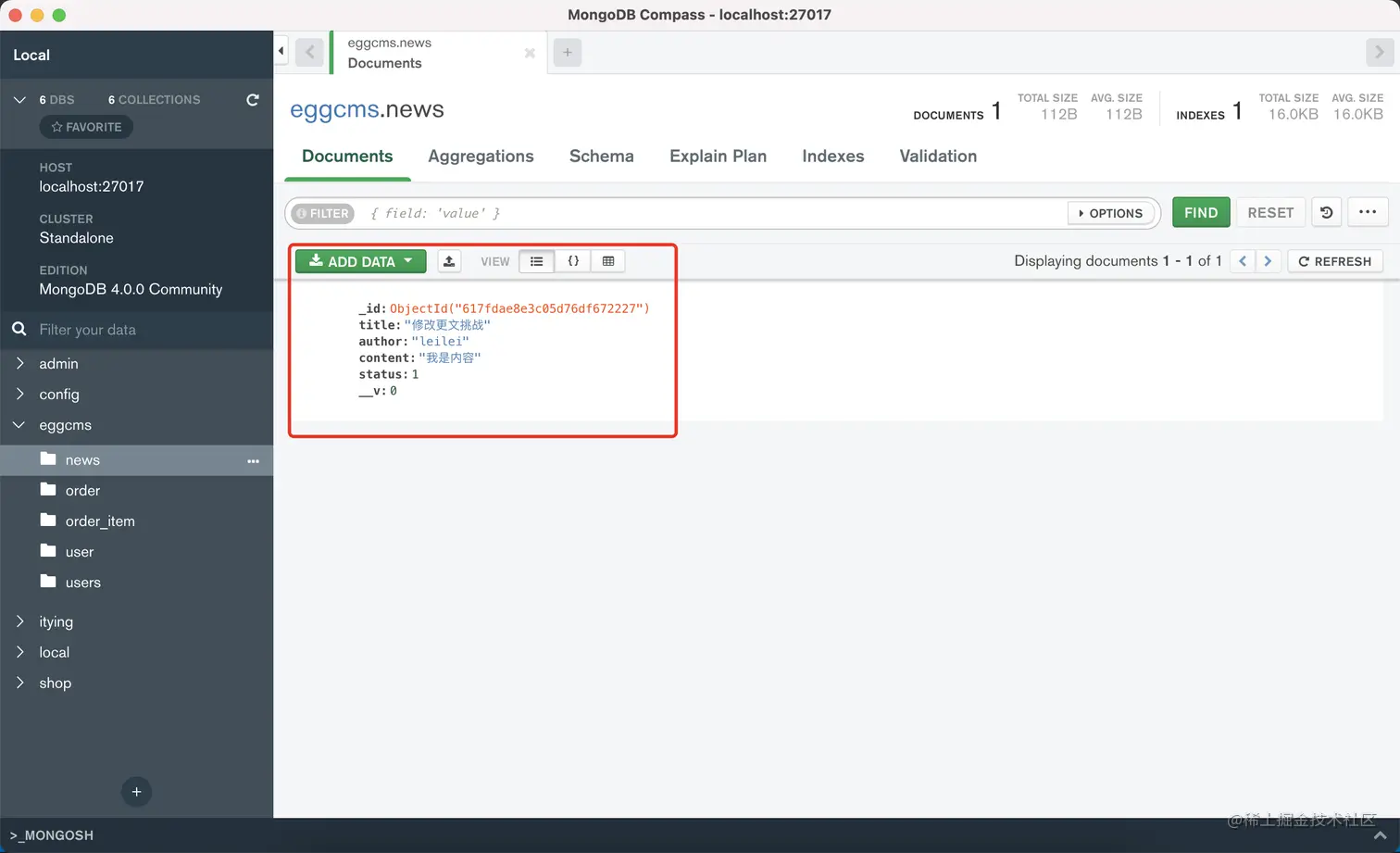Collapse the connection details chevron

click(19, 99)
